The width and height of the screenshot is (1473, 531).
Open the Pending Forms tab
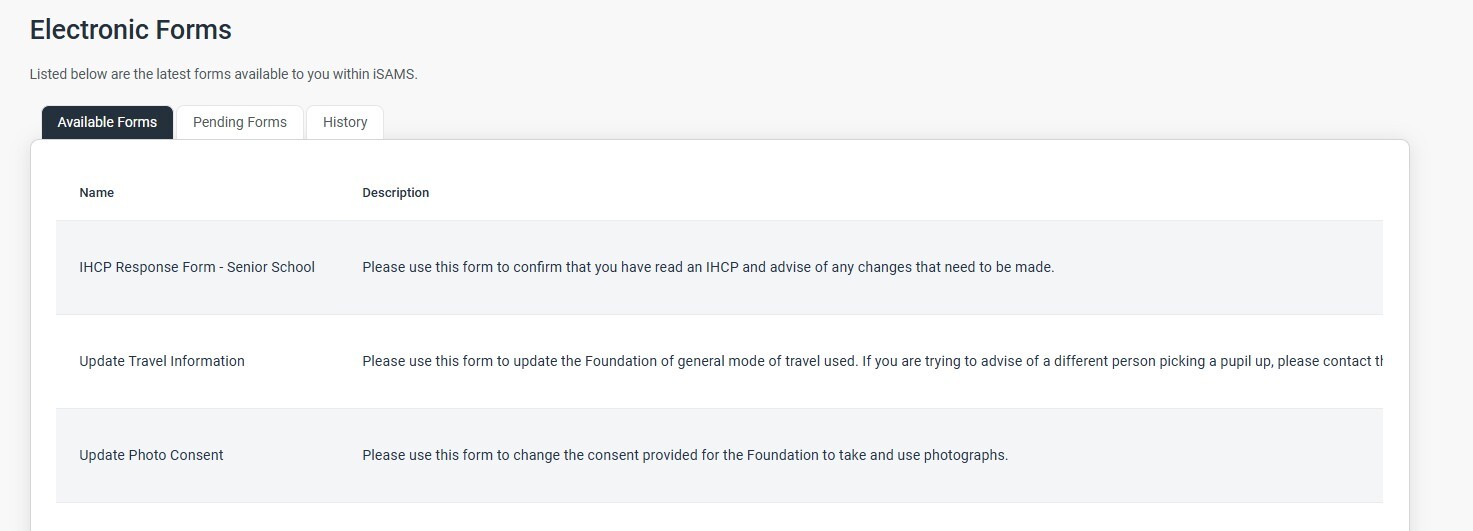(240, 122)
